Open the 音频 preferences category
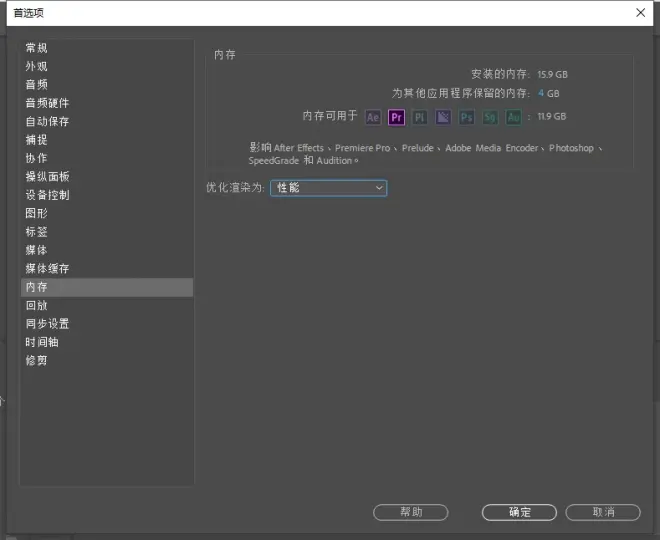The width and height of the screenshot is (660, 540). 107,85
